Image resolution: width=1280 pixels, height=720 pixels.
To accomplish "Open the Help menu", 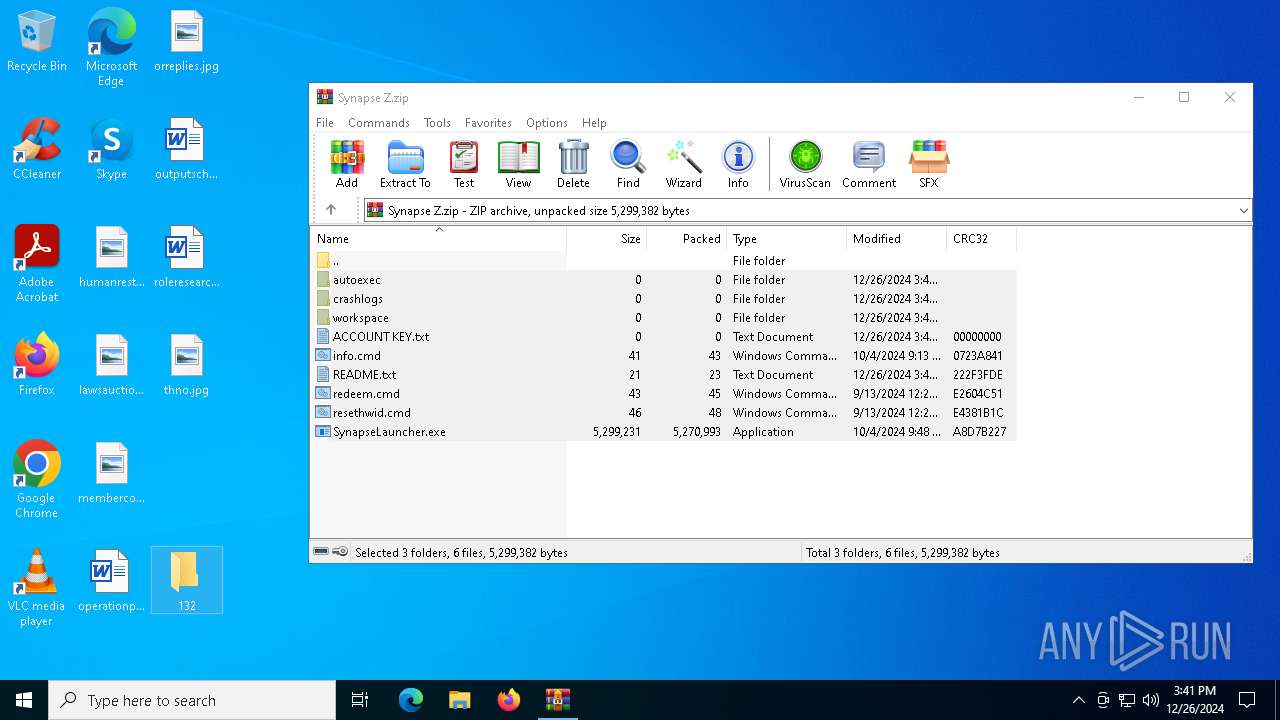I will pos(594,122).
